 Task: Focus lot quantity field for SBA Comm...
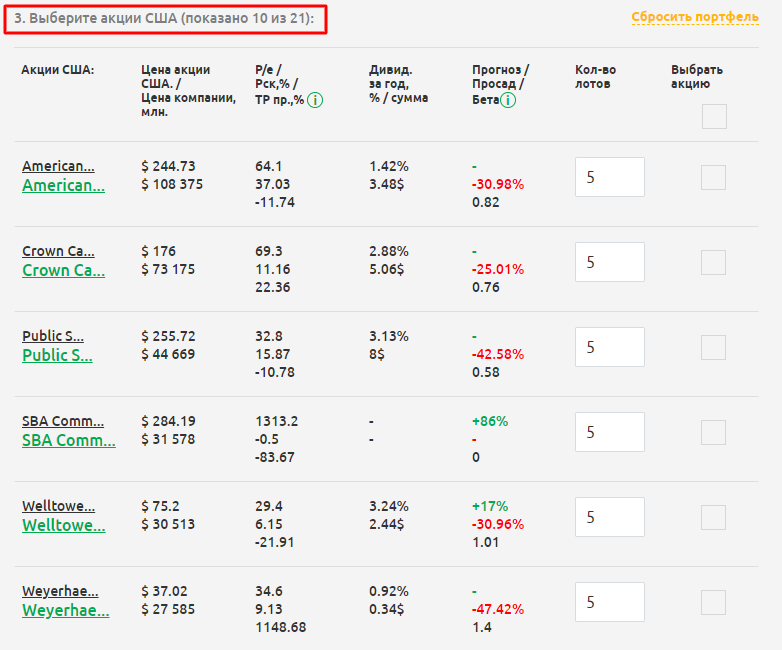pyautogui.click(x=610, y=432)
